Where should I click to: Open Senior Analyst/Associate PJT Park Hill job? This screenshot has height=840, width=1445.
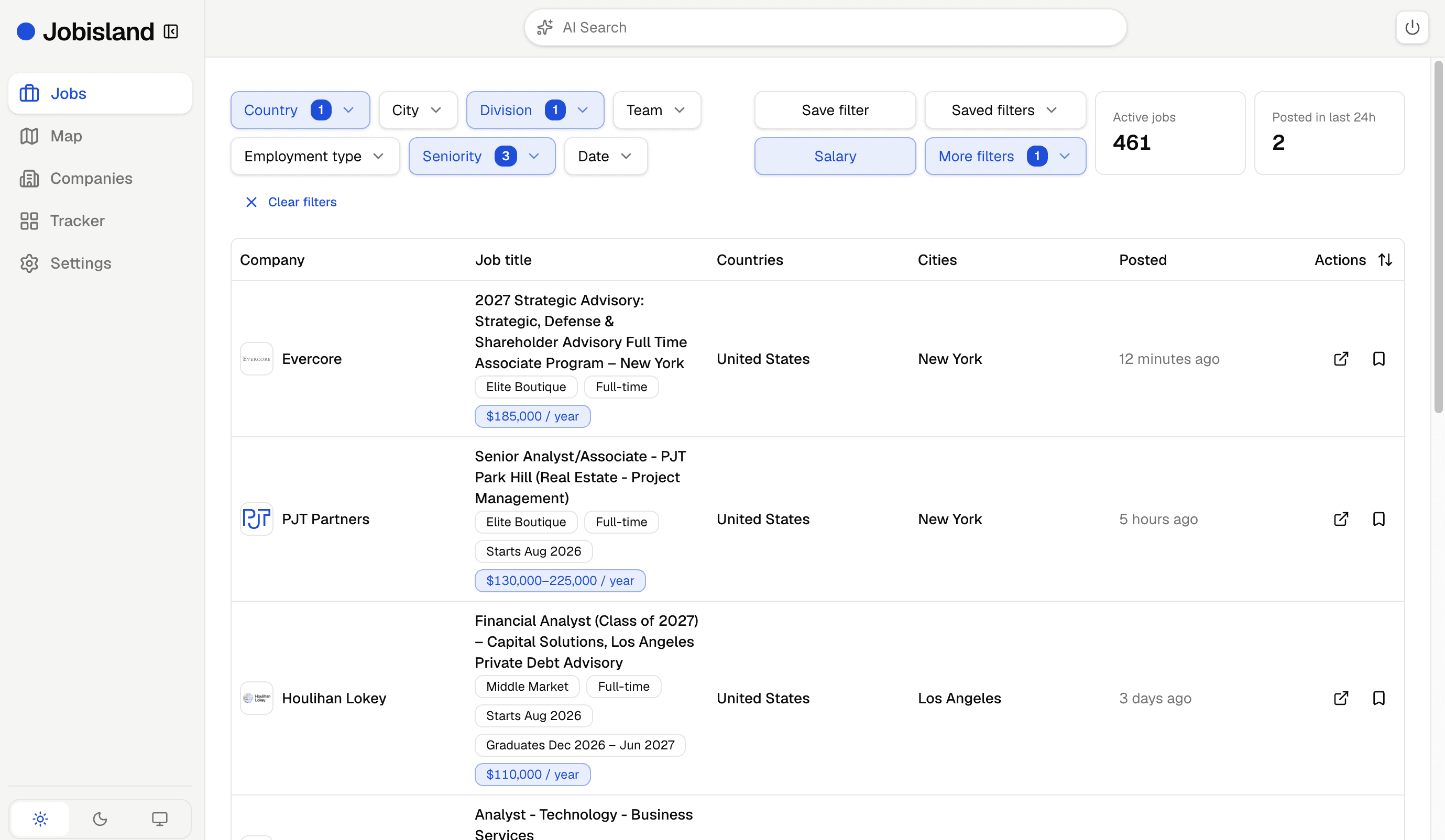click(x=581, y=477)
